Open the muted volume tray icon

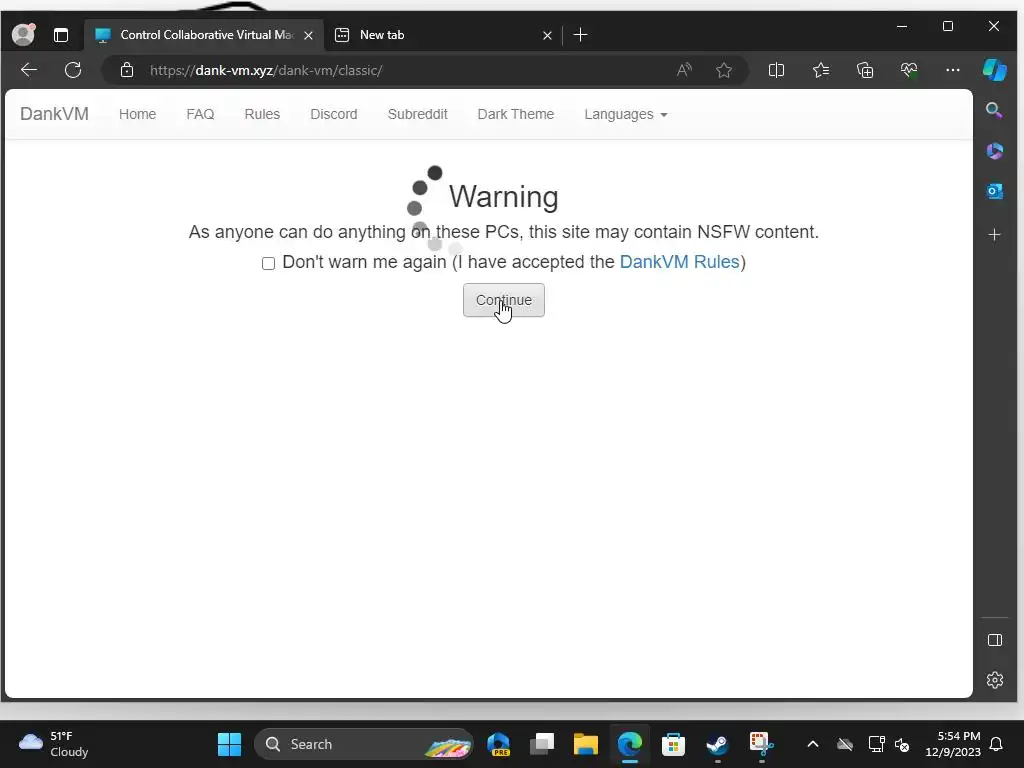click(x=903, y=744)
